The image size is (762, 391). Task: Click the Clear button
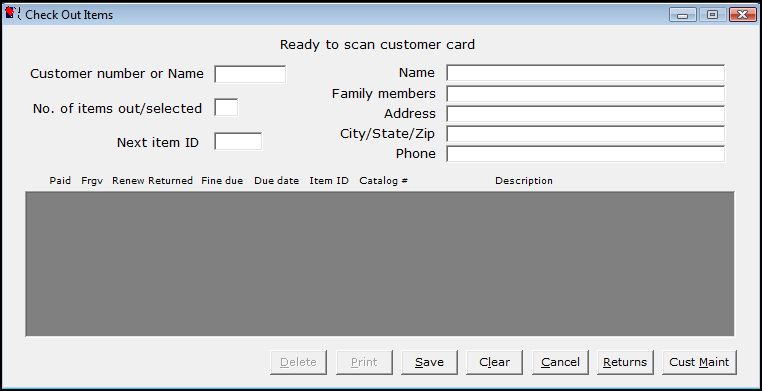494,362
